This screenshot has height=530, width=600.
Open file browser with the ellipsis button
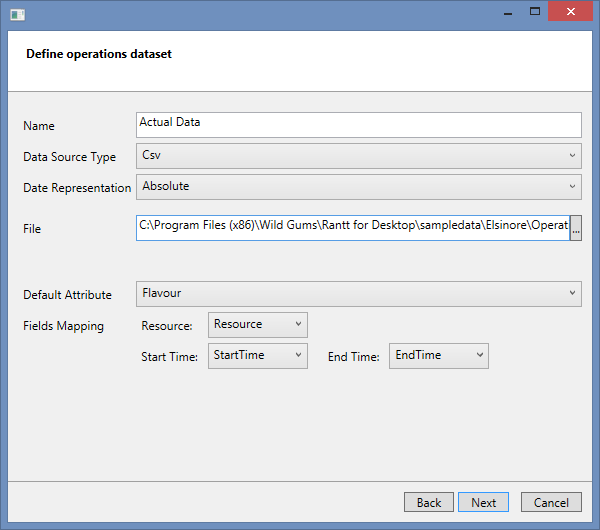click(x=576, y=228)
